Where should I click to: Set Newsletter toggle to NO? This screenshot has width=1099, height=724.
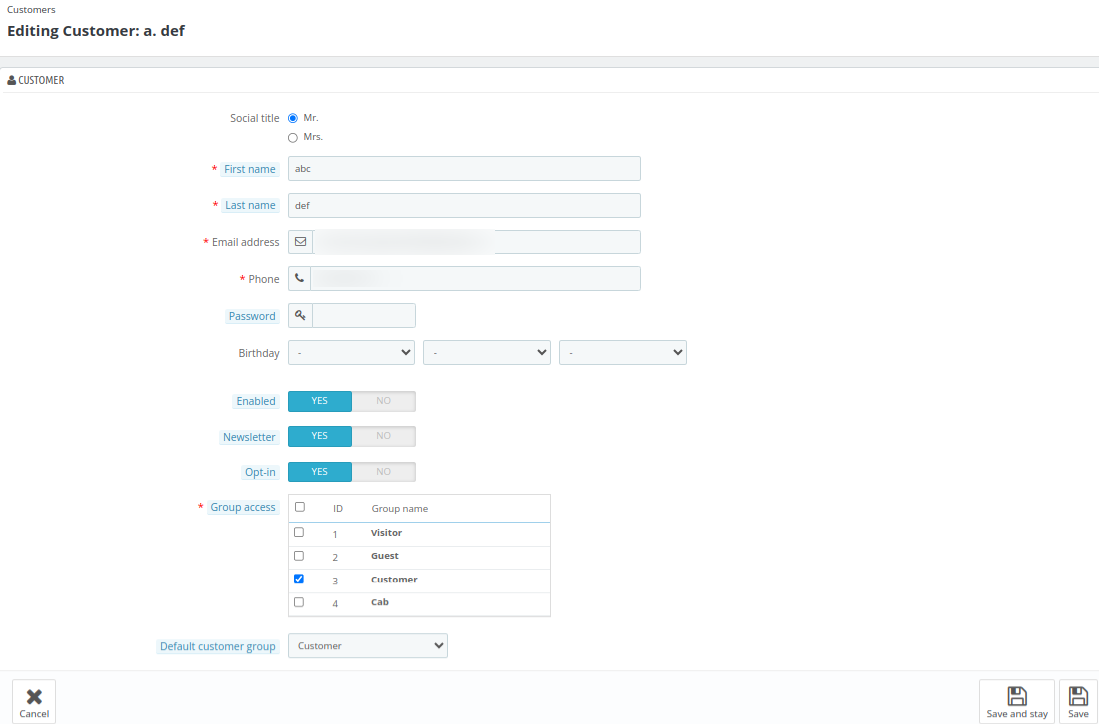(383, 436)
